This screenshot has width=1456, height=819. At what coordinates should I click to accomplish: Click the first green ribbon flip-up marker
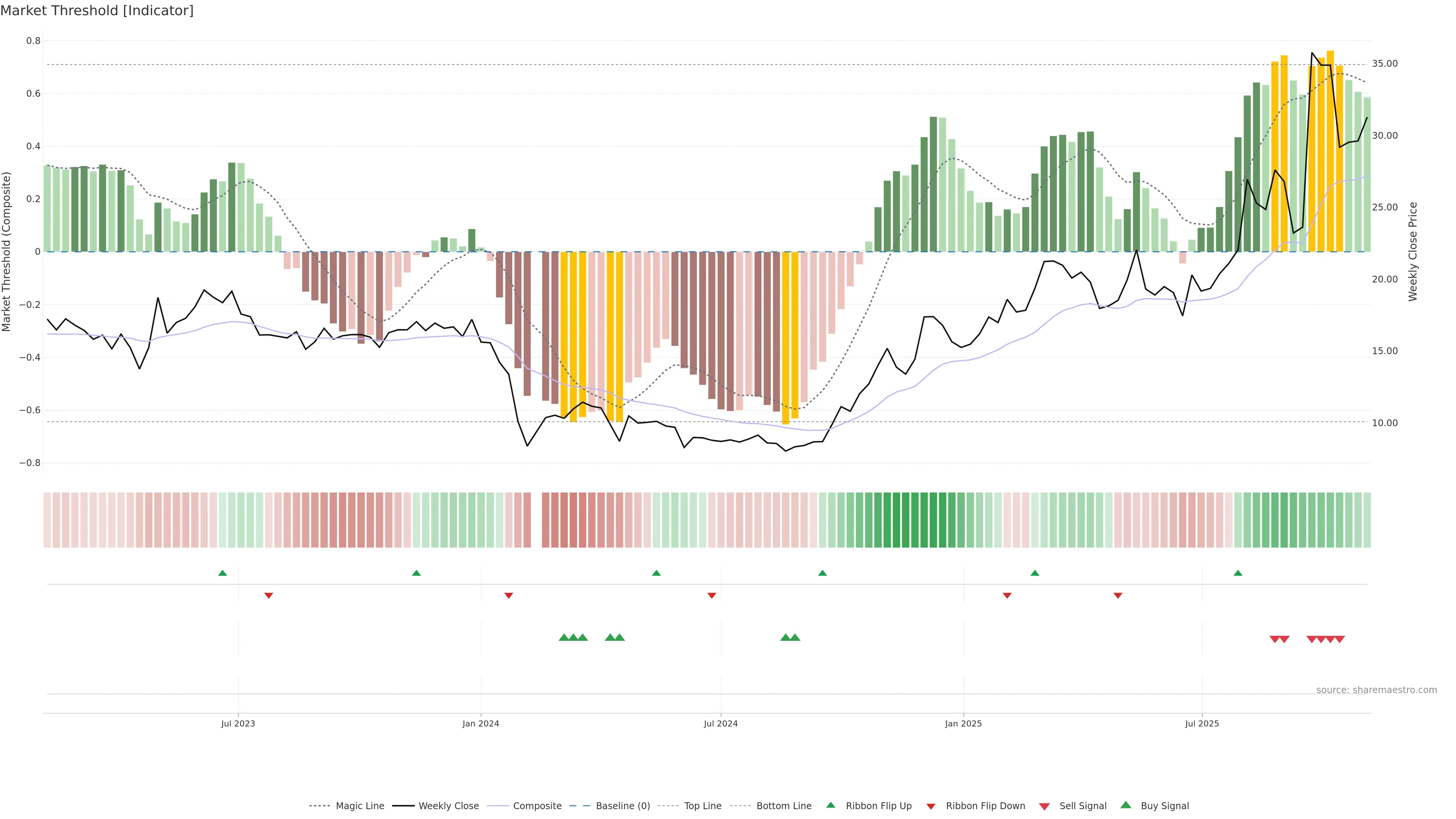223,573
